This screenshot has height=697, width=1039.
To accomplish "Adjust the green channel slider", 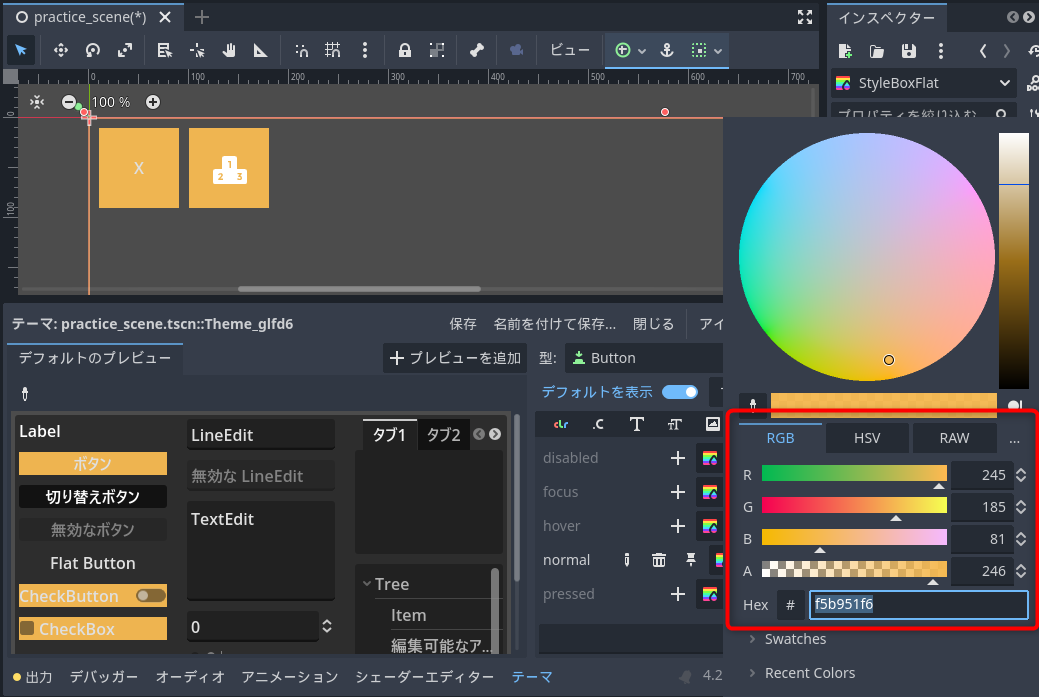I will pyautogui.click(x=855, y=507).
